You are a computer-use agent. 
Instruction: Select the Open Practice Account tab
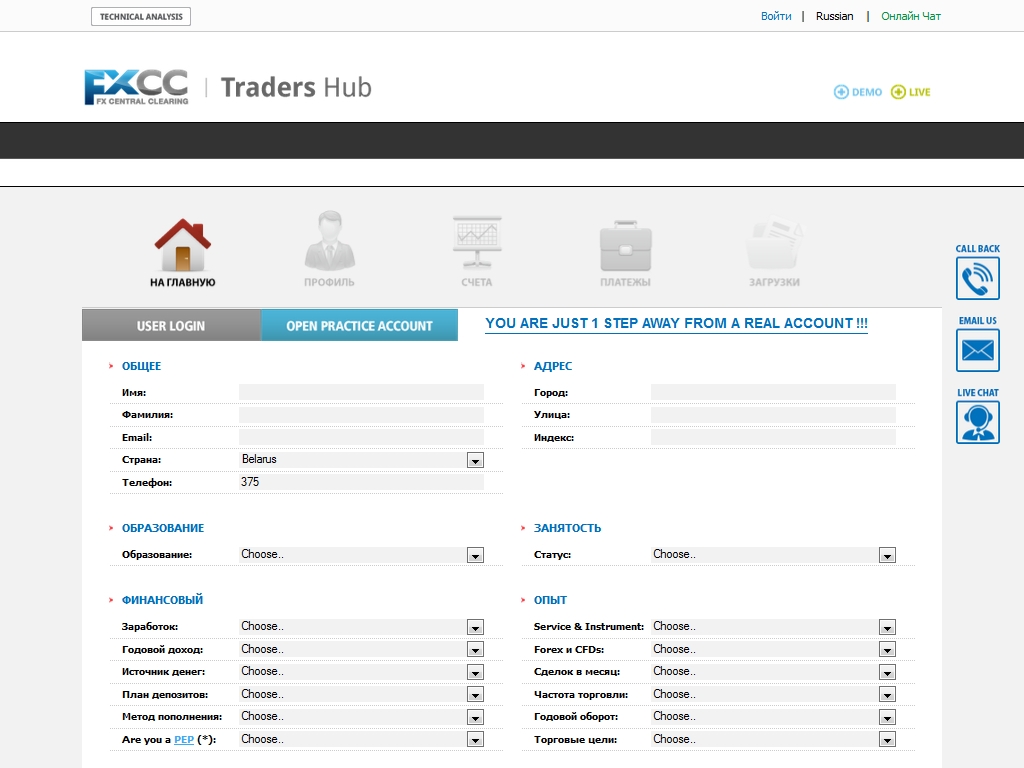(359, 326)
